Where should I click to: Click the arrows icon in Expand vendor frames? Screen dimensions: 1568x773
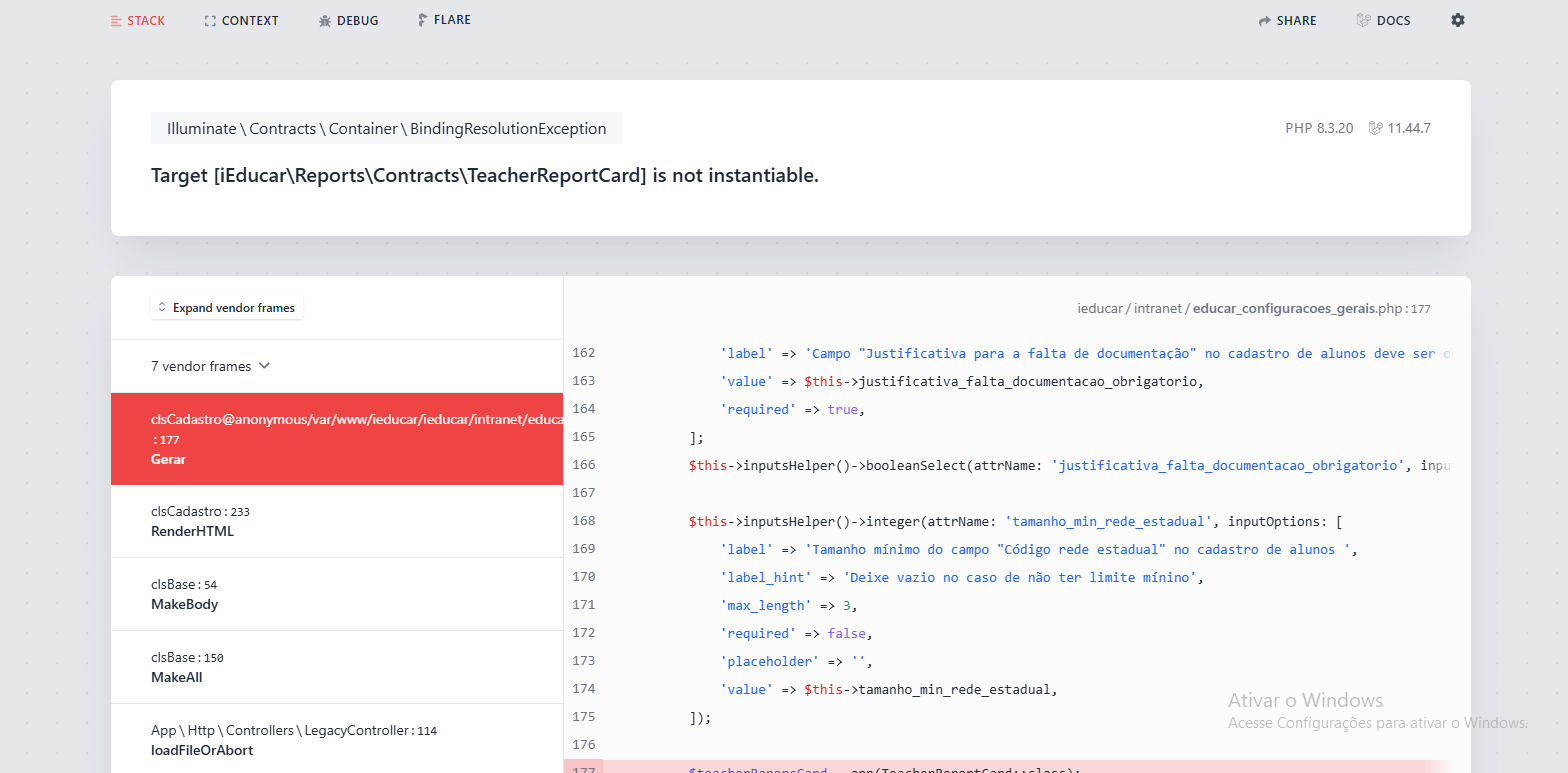(162, 308)
